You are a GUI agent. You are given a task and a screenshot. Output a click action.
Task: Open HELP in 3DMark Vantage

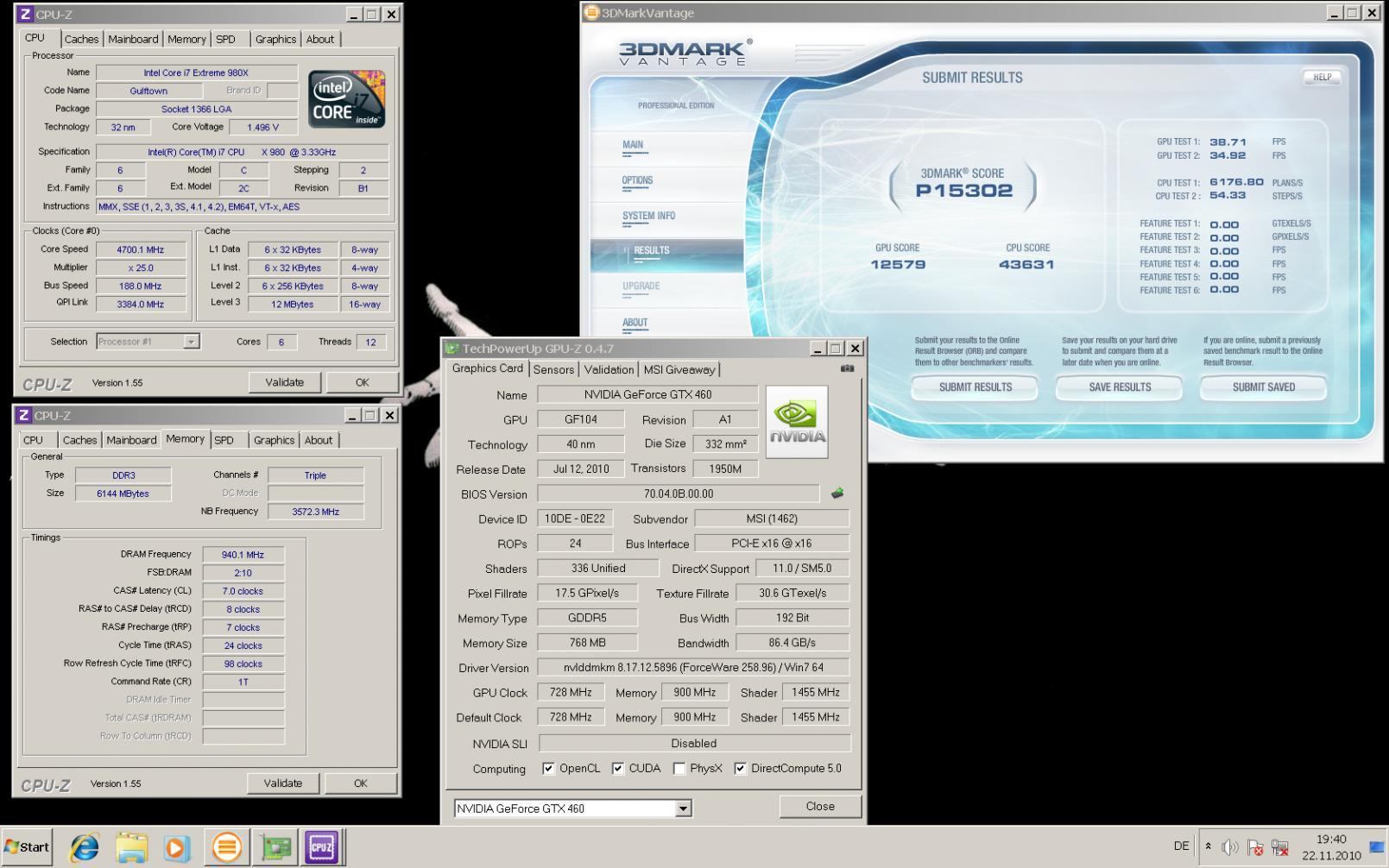click(x=1322, y=77)
